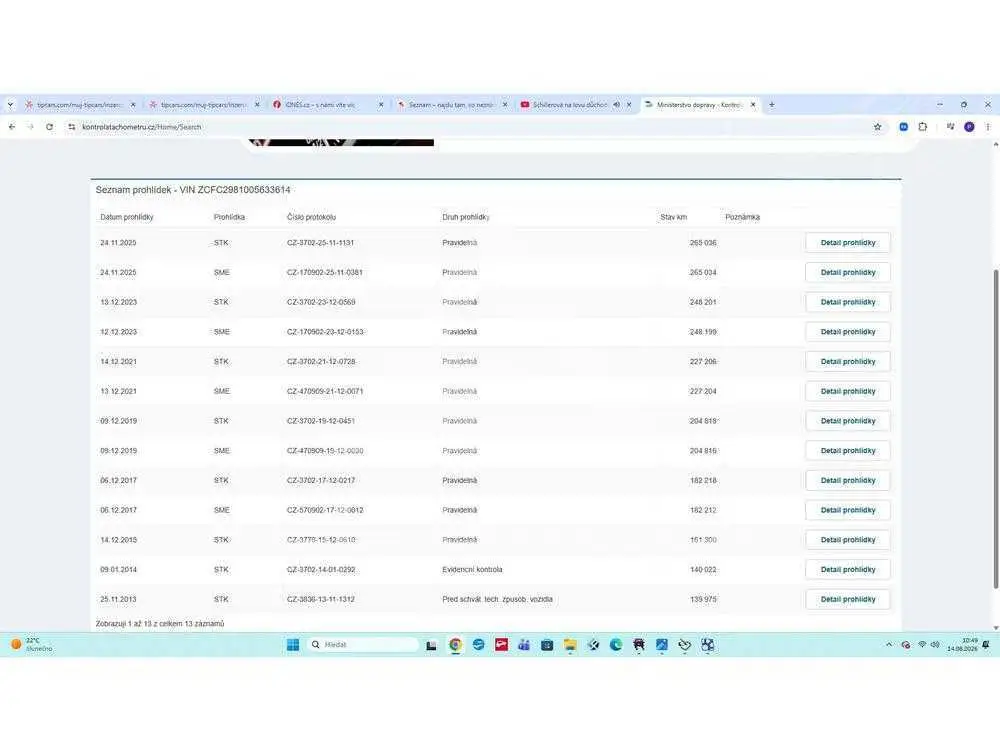The width and height of the screenshot is (1000, 750).
Task: Click the Stav km column header
Action: click(673, 217)
